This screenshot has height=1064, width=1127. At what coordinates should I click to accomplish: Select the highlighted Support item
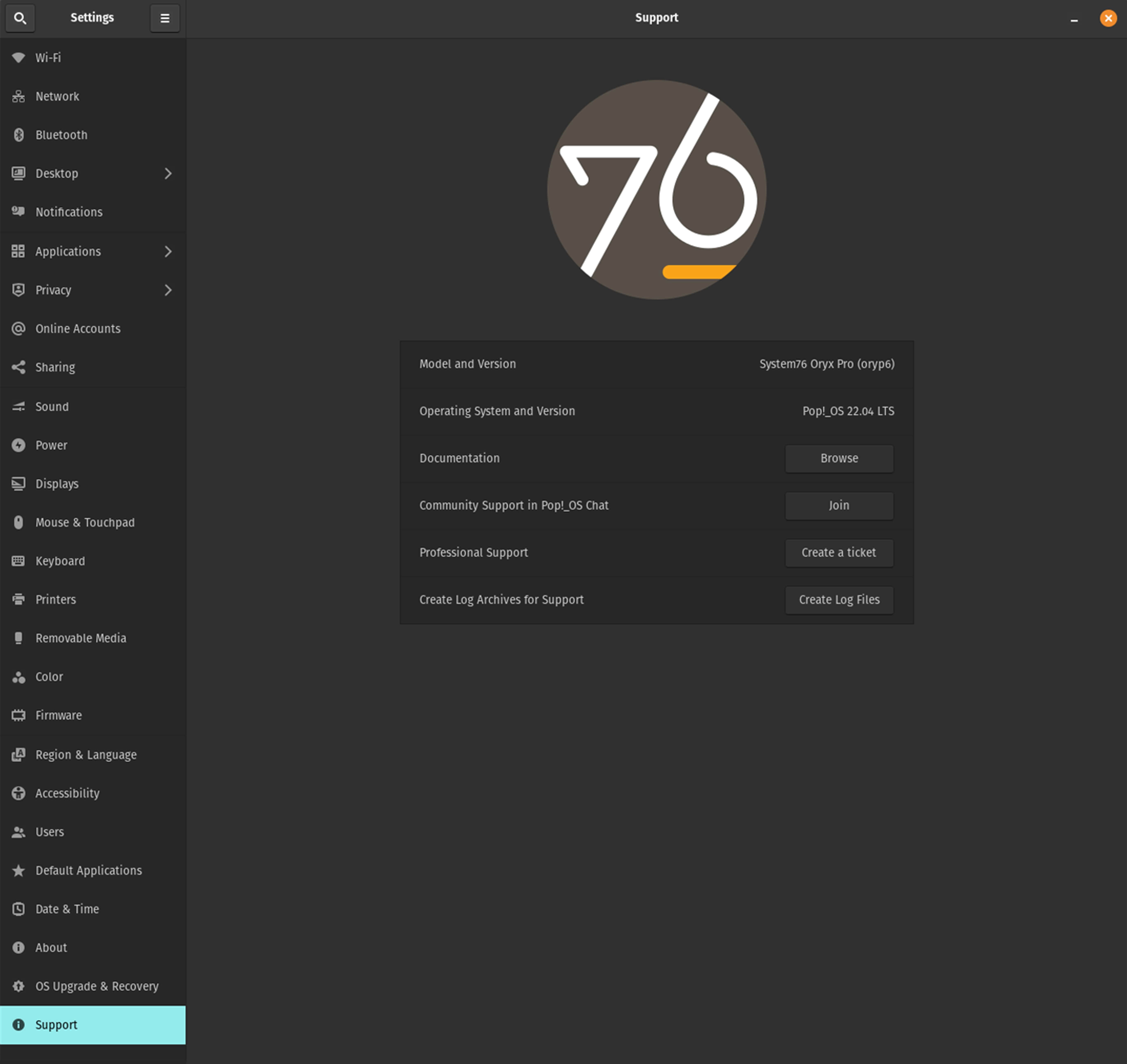(93, 1025)
